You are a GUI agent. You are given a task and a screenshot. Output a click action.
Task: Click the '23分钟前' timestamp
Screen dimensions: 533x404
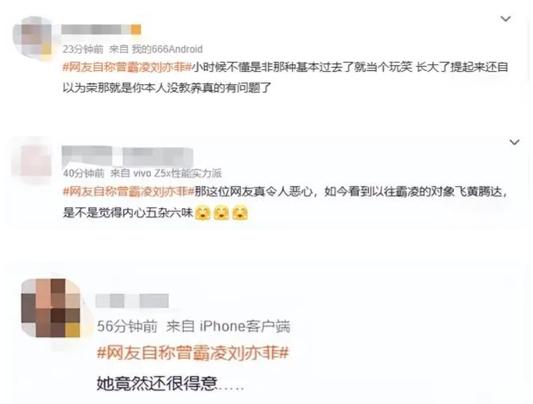(x=83, y=49)
